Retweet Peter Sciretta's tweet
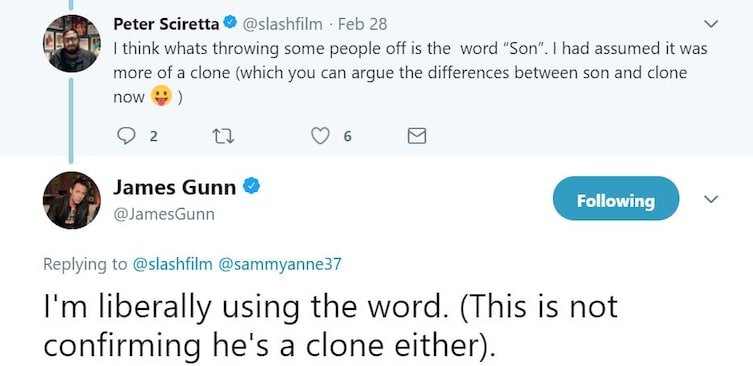The width and height of the screenshot is (753, 366). tap(223, 137)
